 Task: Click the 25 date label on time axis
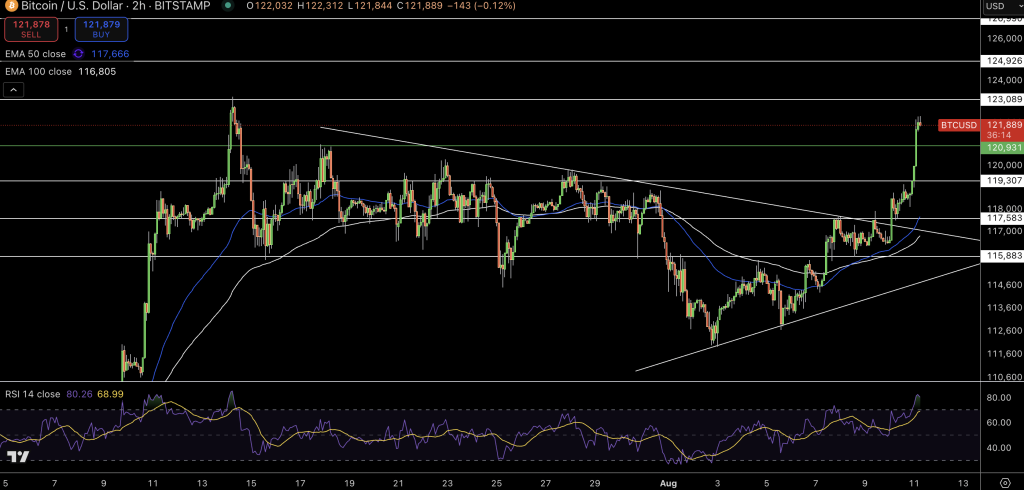496,483
